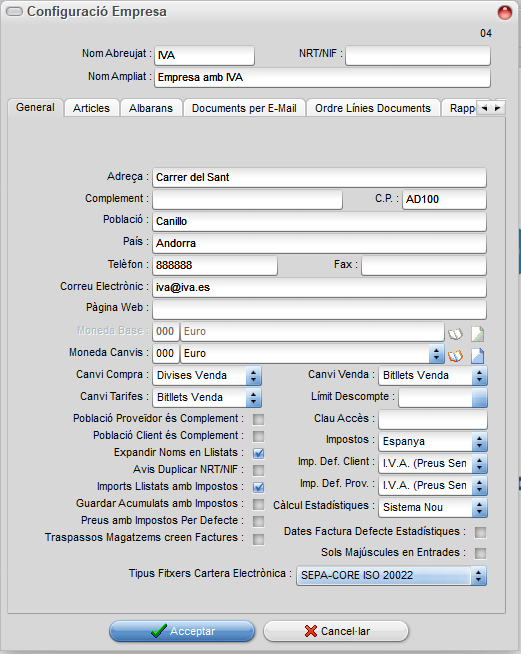Switch to the Articles tab
Screen dimensions: 521x654
tap(91, 108)
